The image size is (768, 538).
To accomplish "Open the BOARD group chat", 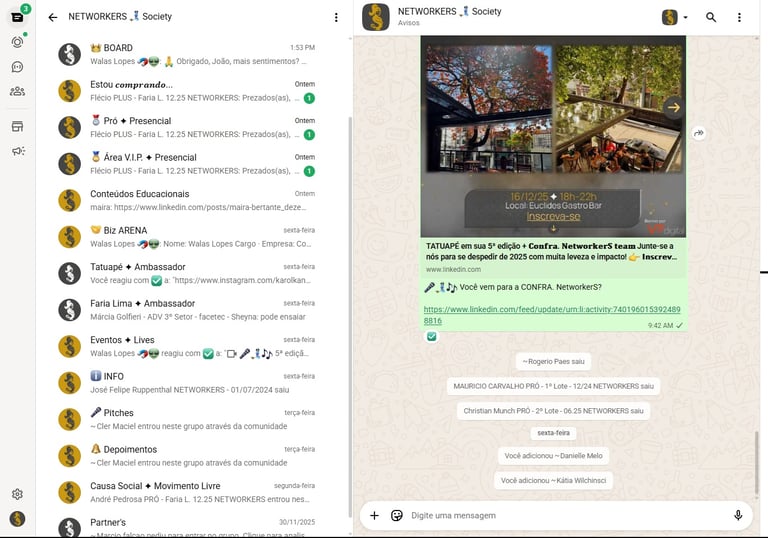I will click(x=192, y=54).
